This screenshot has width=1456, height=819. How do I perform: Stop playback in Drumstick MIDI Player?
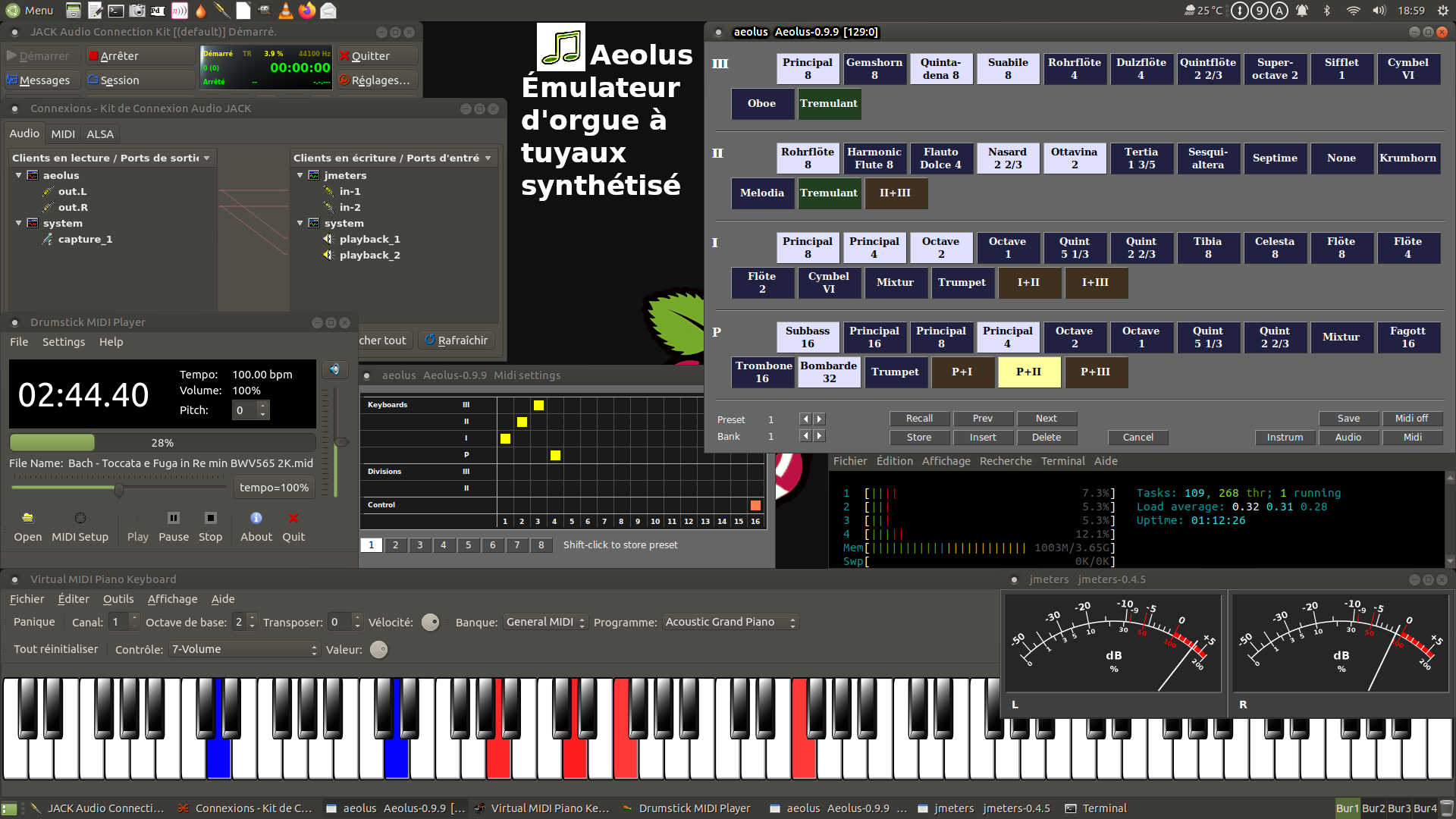210,526
